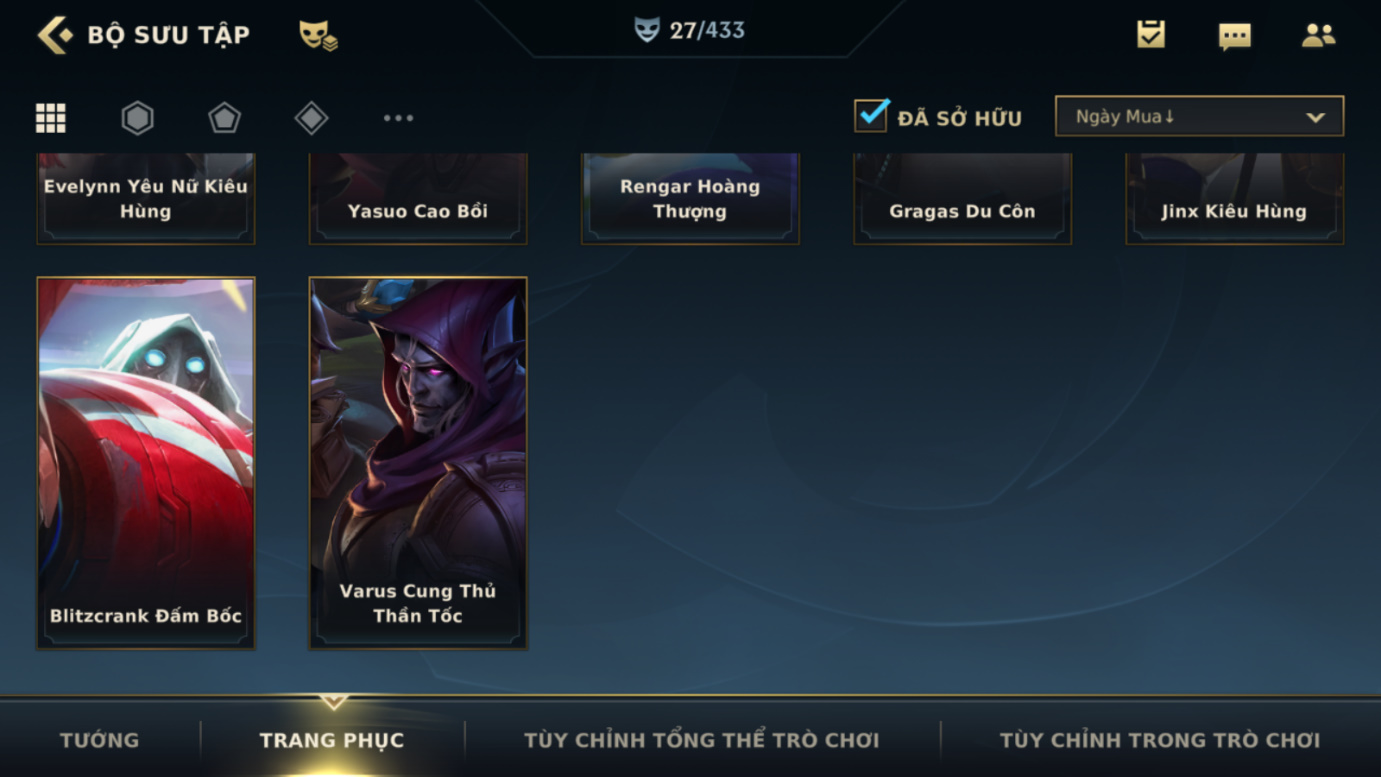This screenshot has width=1381, height=777.
Task: Open the masks stack icon beside Bộ Sưu Tập
Action: point(318,35)
